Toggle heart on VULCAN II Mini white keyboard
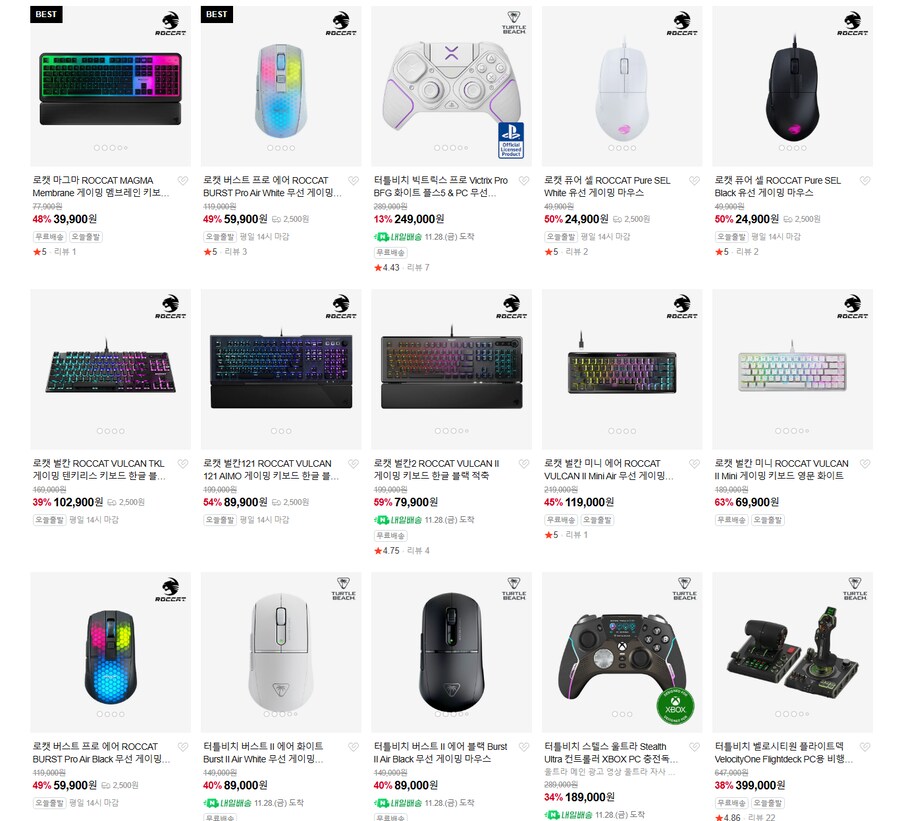This screenshot has height=821, width=900. (864, 464)
